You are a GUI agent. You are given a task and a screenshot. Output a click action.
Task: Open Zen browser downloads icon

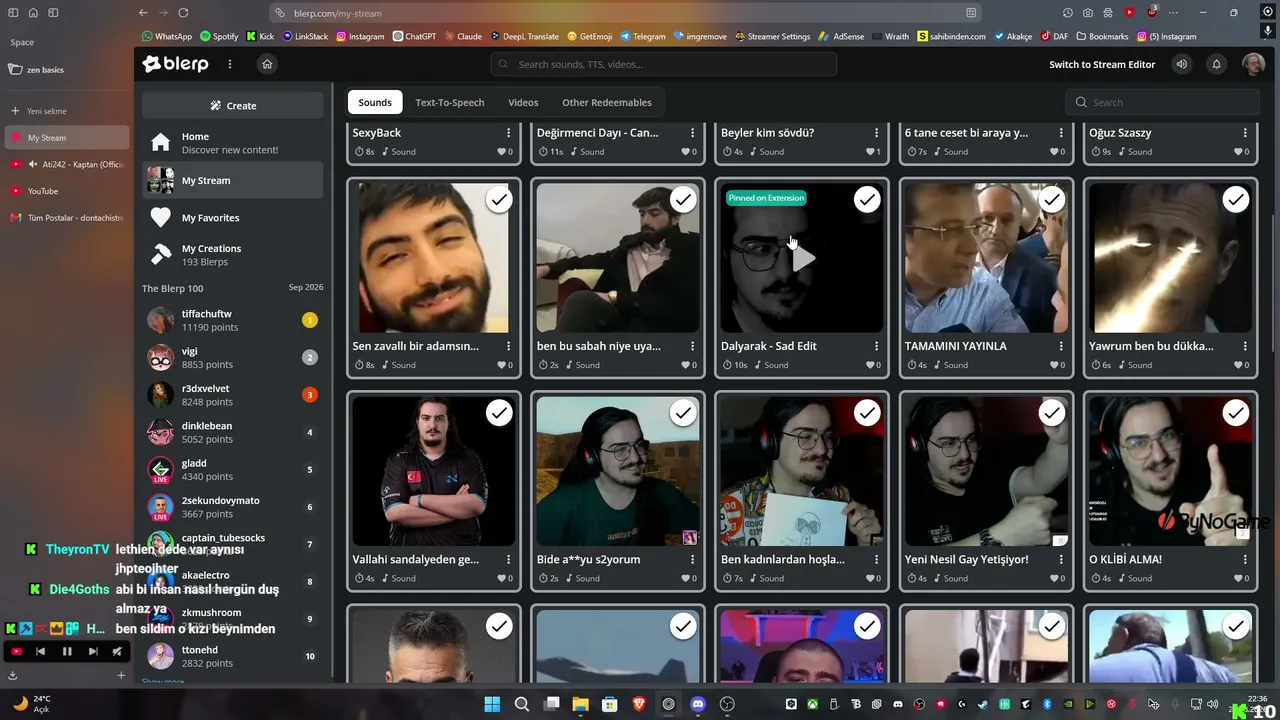click(x=12, y=675)
